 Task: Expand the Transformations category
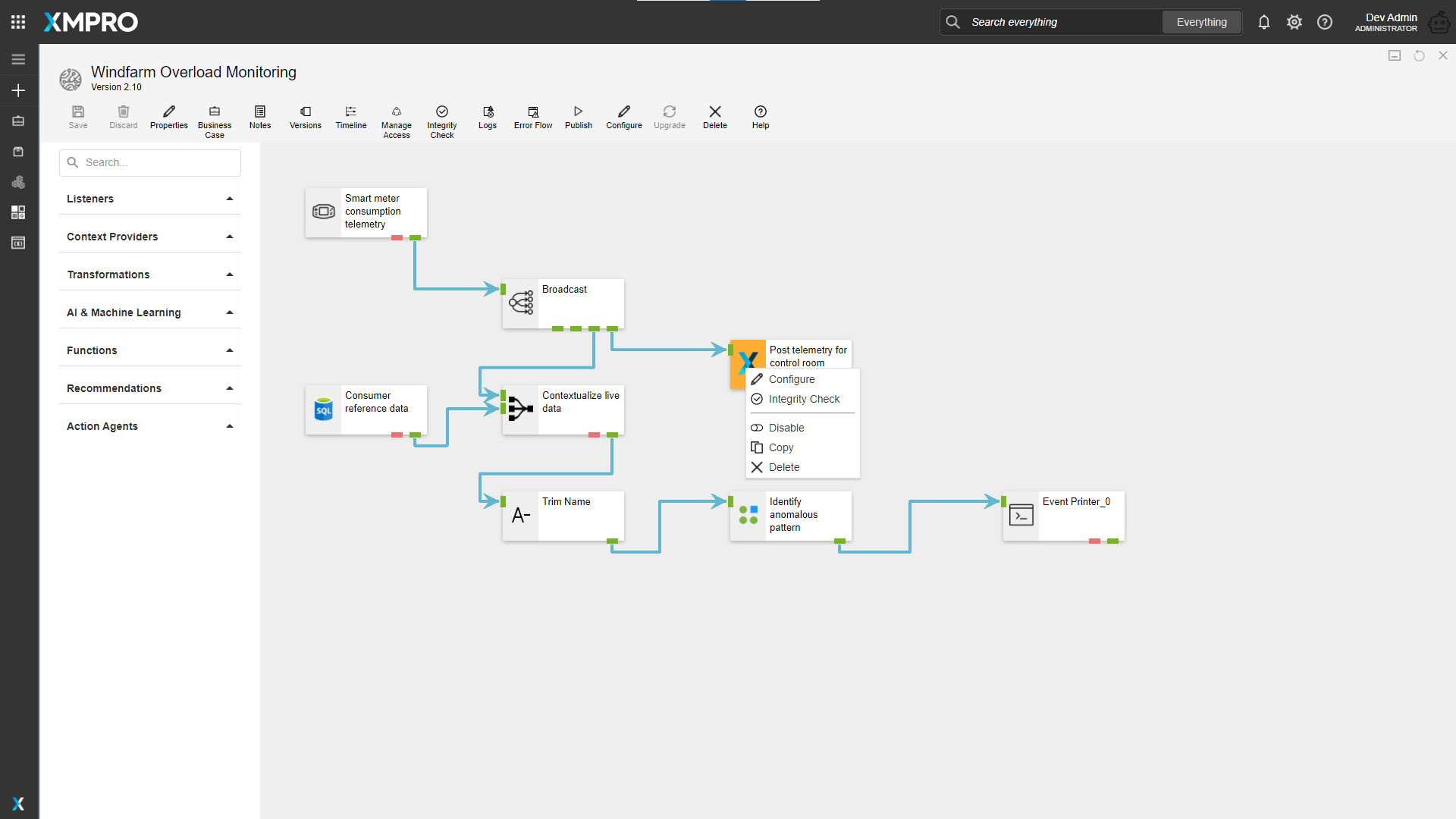(x=150, y=275)
